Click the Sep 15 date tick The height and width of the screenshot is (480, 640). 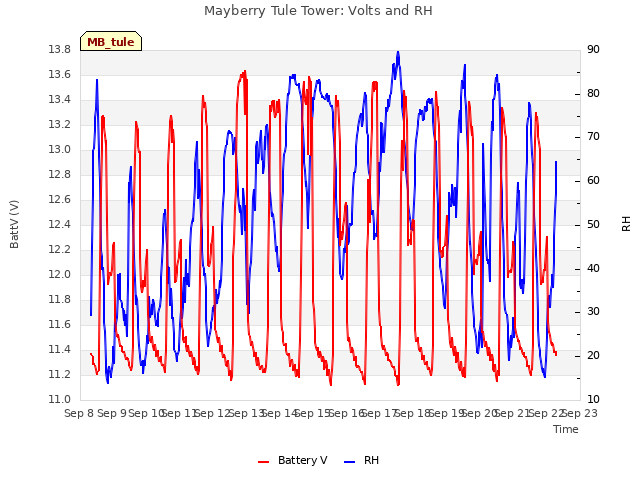(313, 413)
